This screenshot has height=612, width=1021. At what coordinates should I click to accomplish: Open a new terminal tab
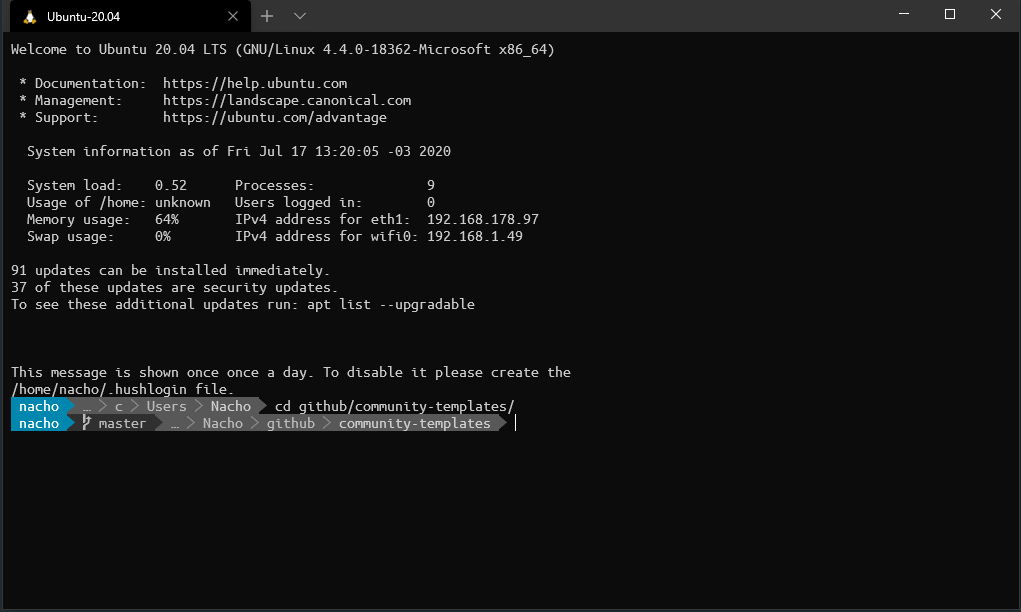267,16
